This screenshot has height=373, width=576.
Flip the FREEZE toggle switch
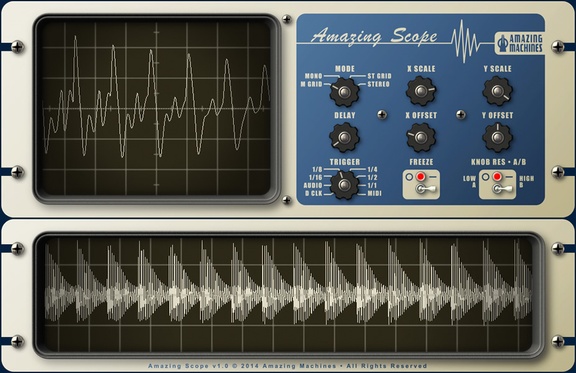[425, 189]
